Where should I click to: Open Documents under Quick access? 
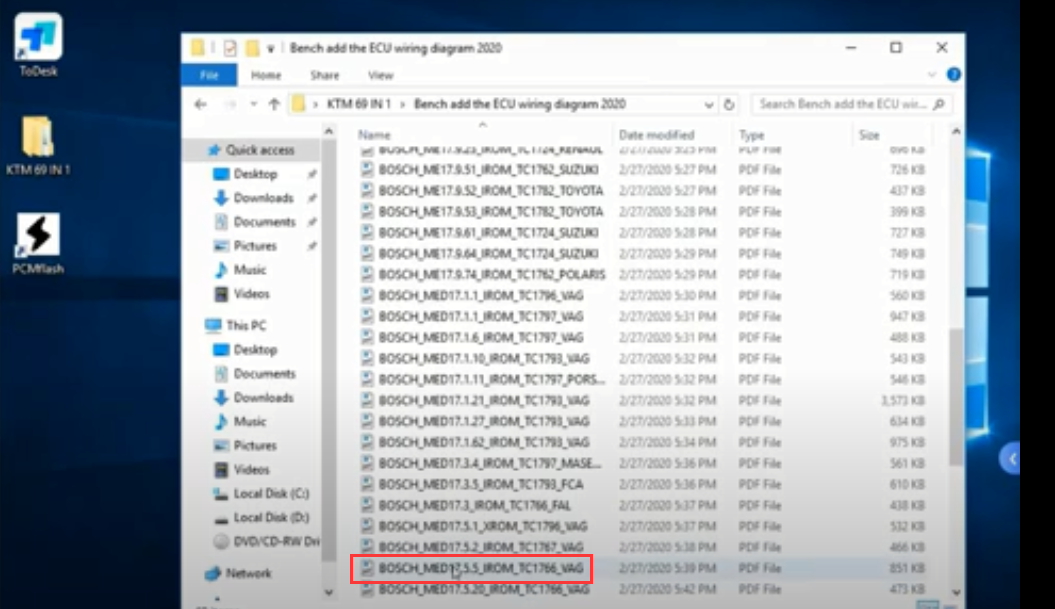264,222
